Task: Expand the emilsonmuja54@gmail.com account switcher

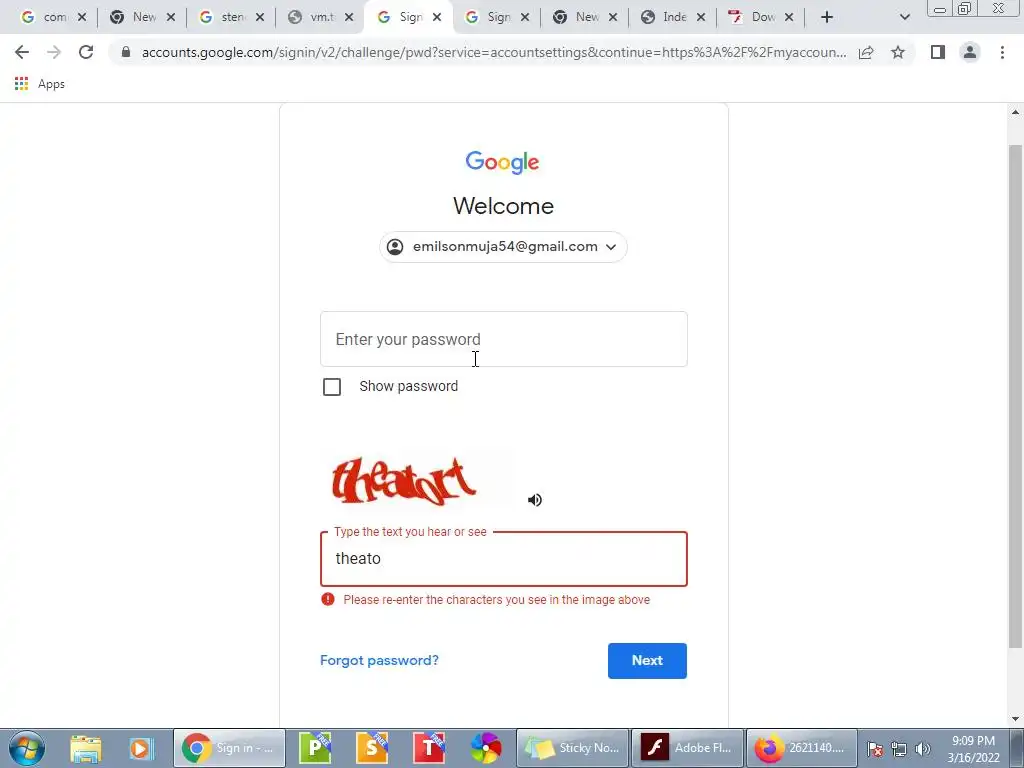Action: 504,247
